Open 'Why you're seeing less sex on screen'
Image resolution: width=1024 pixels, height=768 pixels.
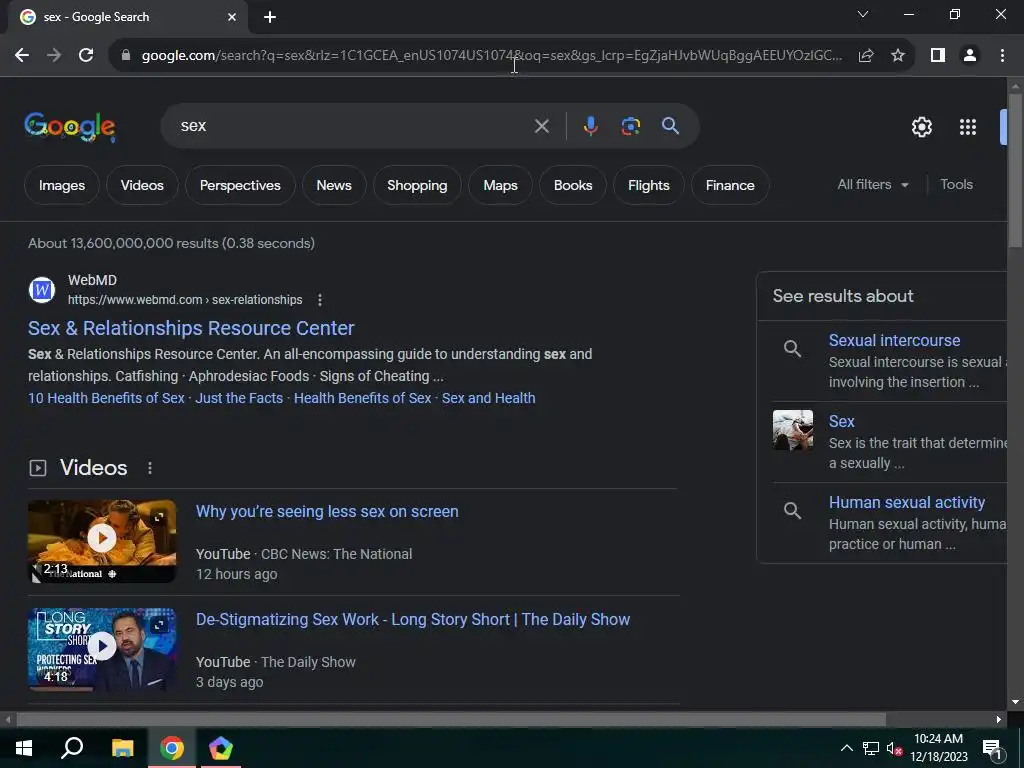(x=327, y=511)
